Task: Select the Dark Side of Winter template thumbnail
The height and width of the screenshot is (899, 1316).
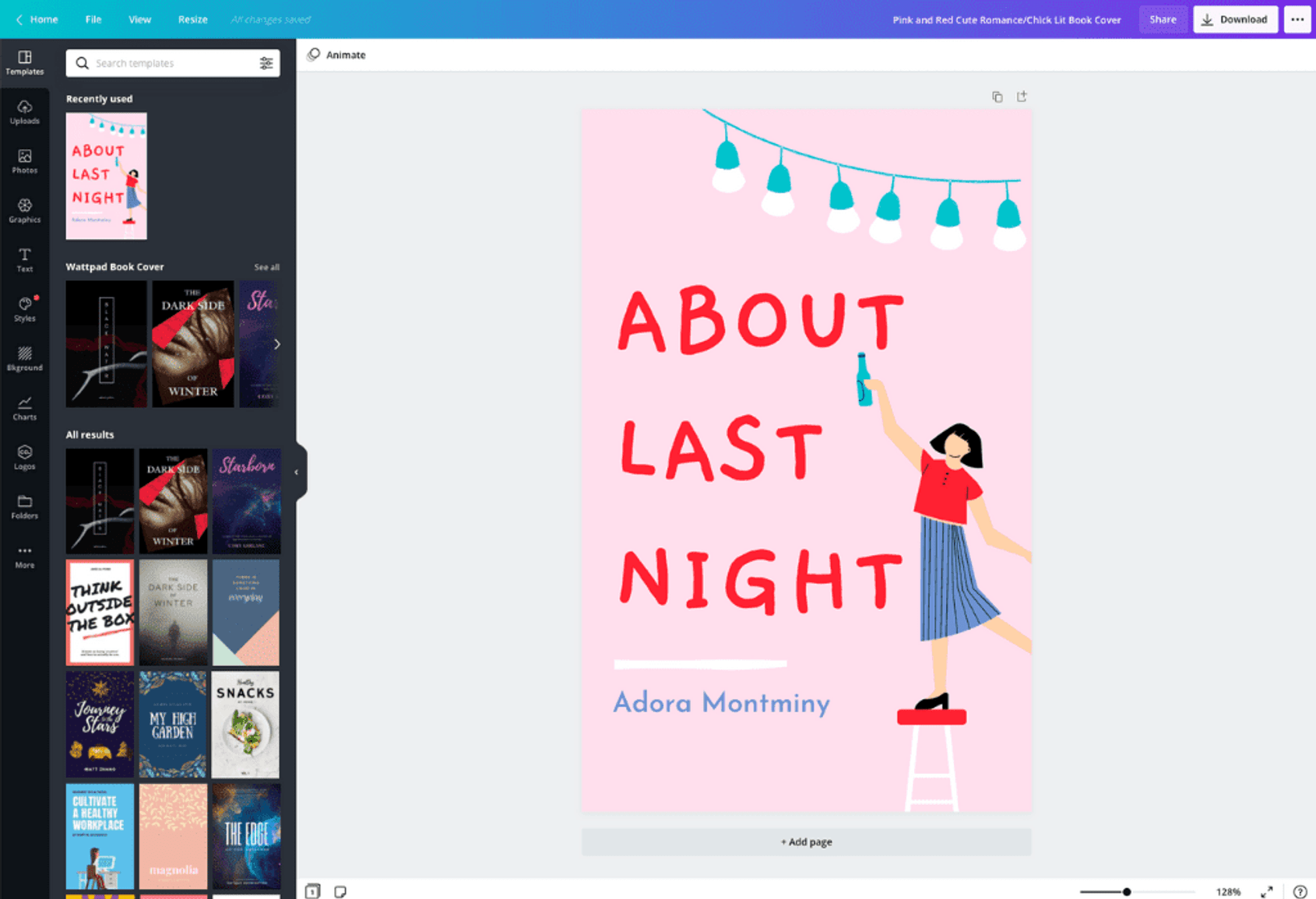Action: click(192, 343)
